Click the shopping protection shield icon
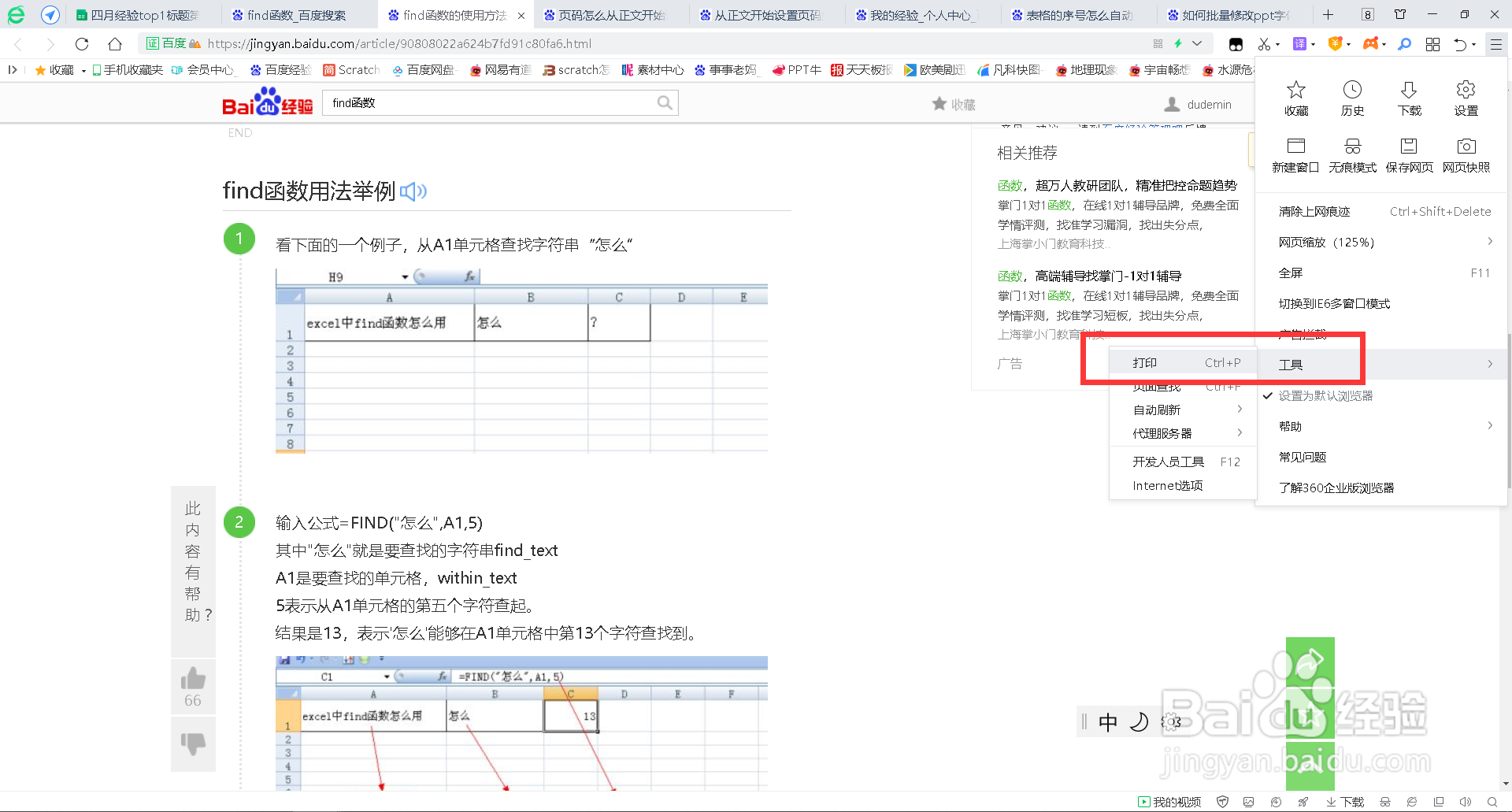The image size is (1512, 812). pyautogui.click(x=1335, y=44)
